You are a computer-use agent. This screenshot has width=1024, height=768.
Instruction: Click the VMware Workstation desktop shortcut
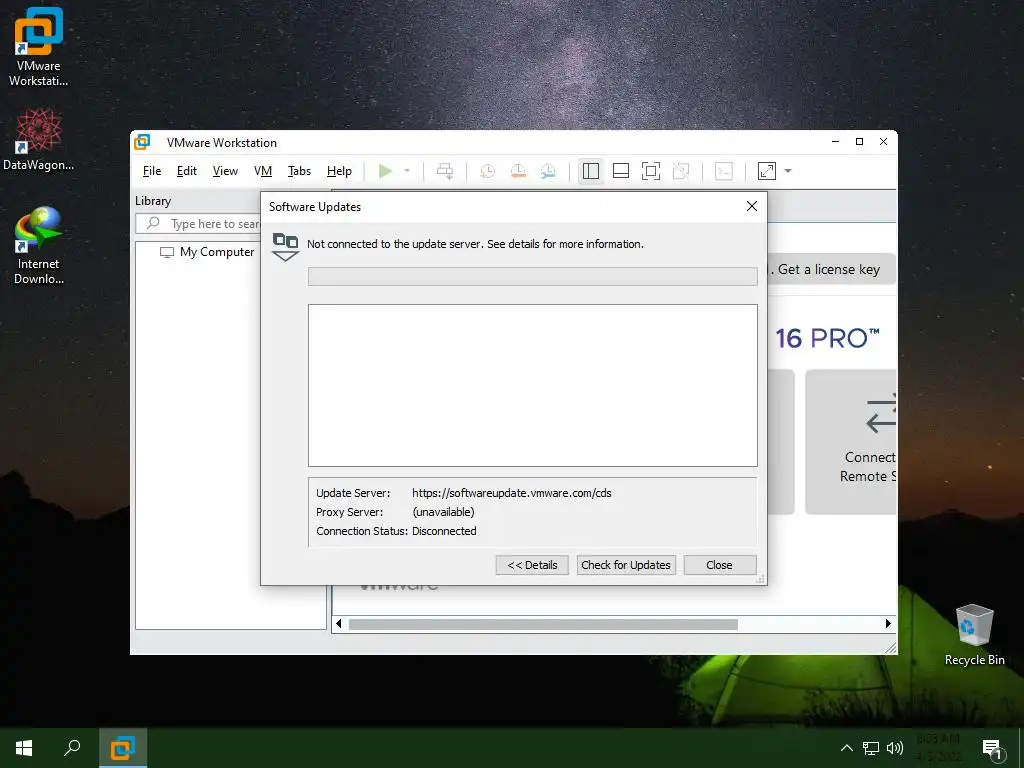tap(39, 46)
